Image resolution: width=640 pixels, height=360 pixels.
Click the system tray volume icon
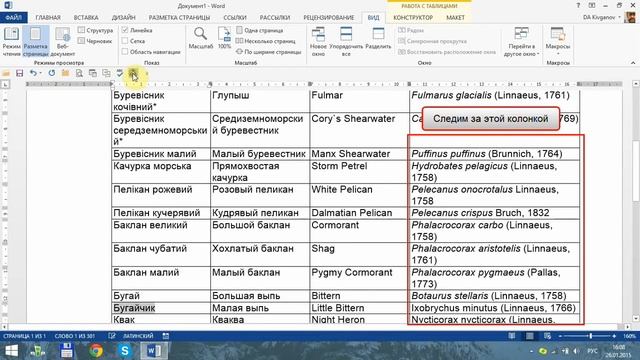576,351
